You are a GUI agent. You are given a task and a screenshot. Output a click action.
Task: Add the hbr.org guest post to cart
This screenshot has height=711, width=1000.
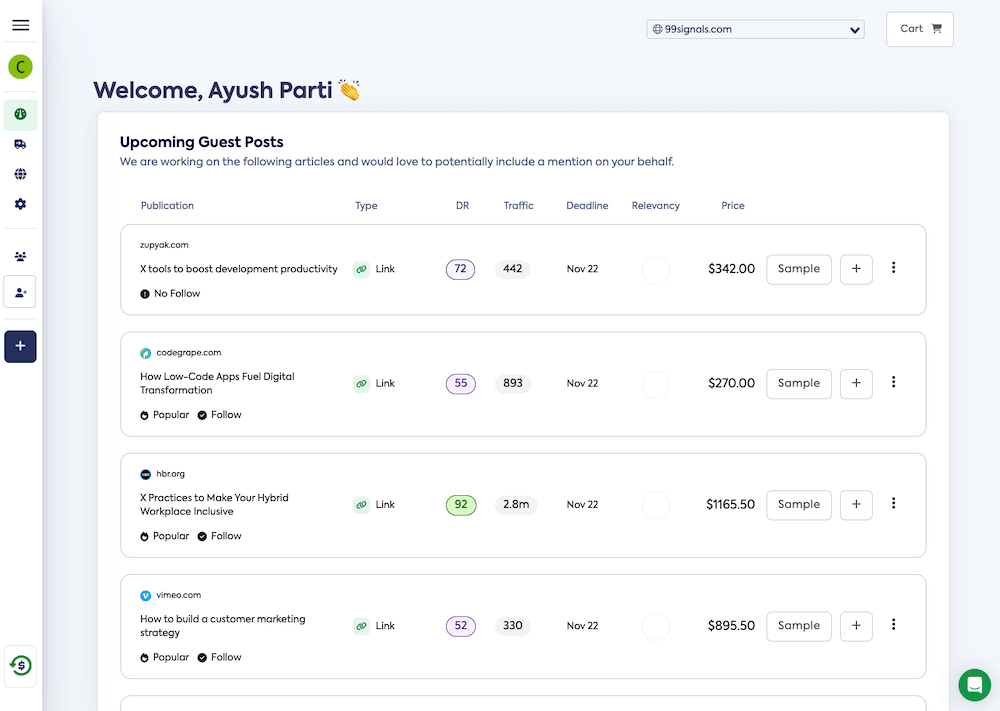pyautogui.click(x=856, y=505)
